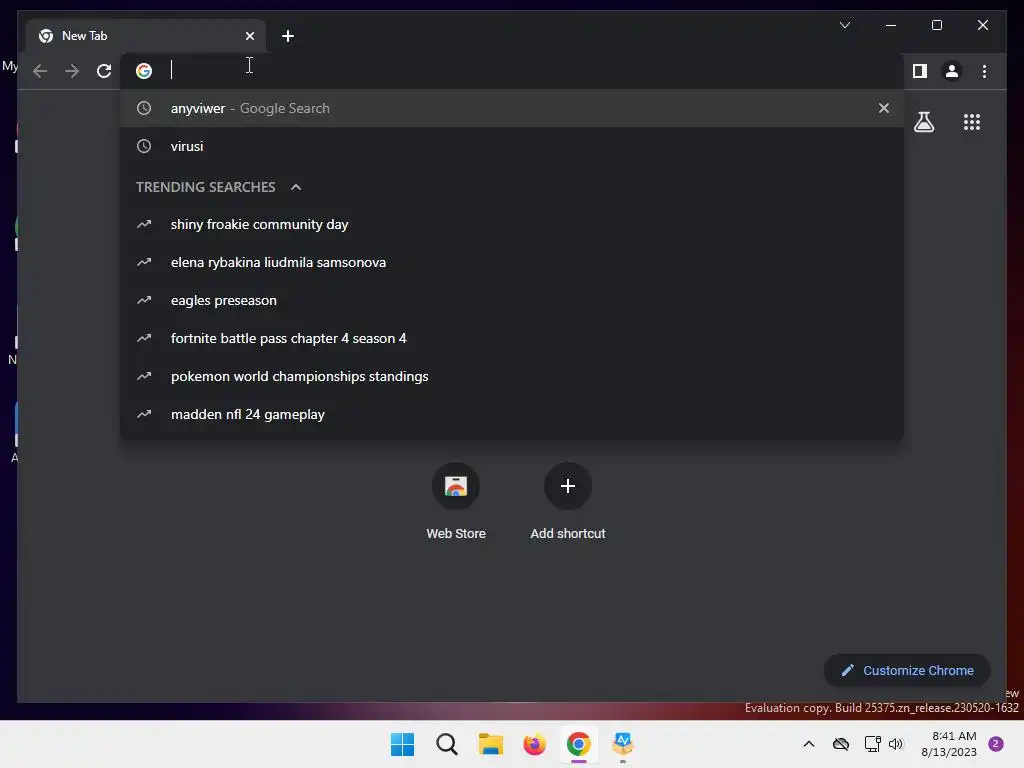The height and width of the screenshot is (768, 1024).
Task: Choose pokemon world championships standings
Action: point(512,376)
